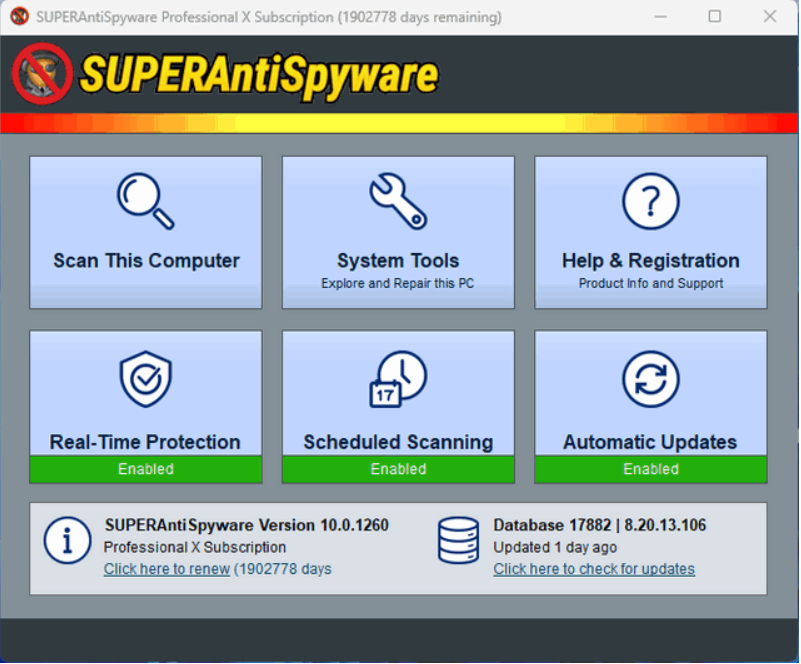Click the circular arrows update icon

click(650, 379)
